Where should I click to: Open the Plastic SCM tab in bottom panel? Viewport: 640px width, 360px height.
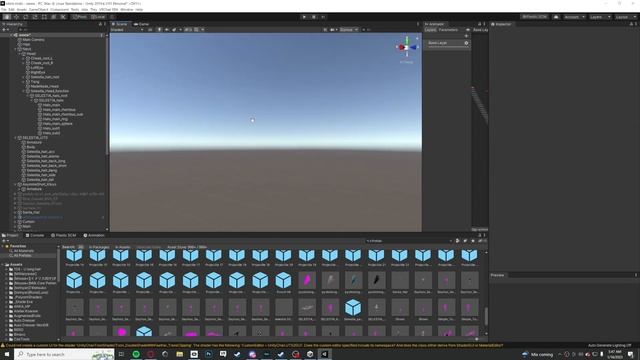(x=64, y=236)
